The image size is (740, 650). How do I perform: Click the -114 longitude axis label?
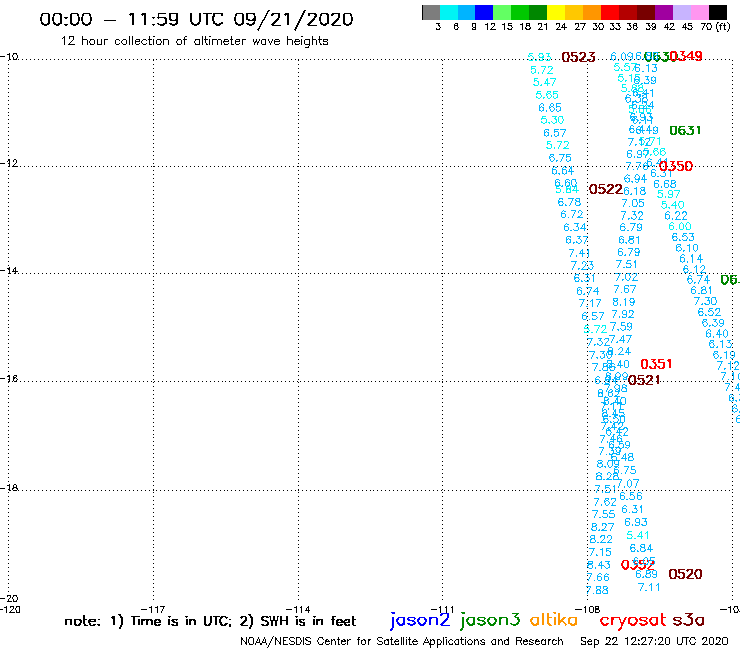click(x=298, y=609)
